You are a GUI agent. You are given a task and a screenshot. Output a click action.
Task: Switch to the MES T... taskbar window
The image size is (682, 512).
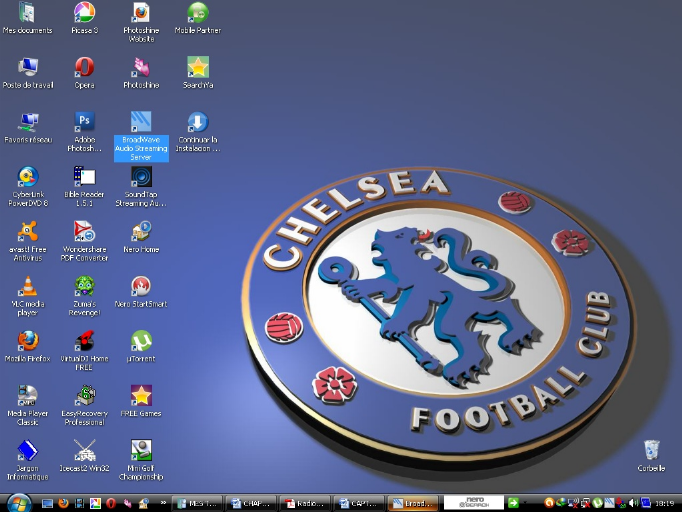[197, 503]
